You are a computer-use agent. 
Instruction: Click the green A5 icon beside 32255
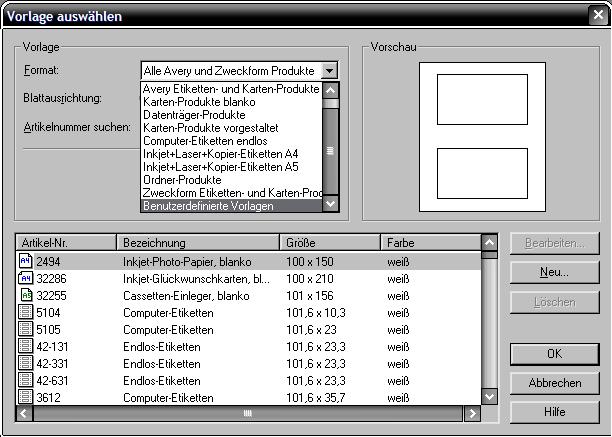[26, 295]
